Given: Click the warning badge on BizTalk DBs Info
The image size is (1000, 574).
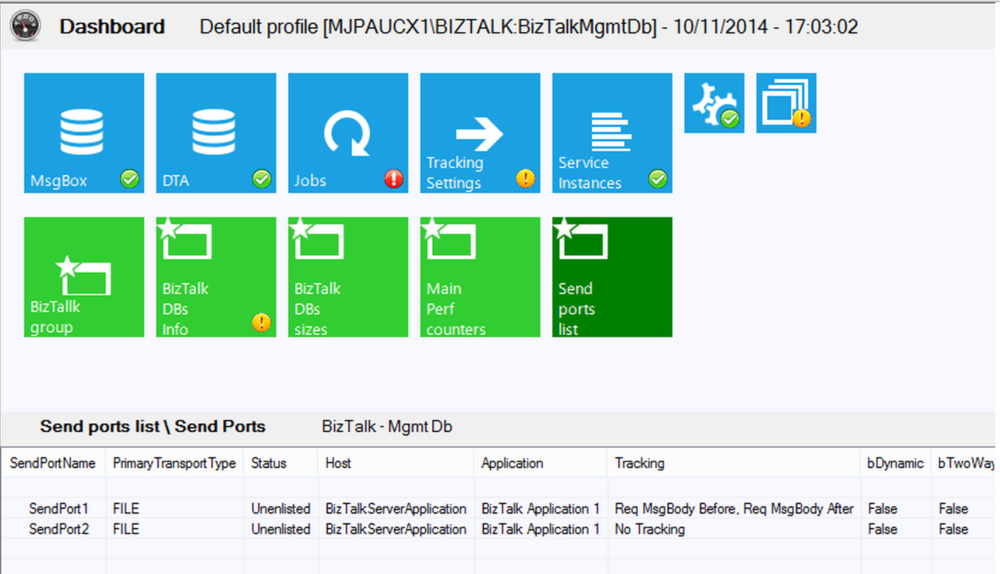Looking at the screenshot, I should 261,323.
